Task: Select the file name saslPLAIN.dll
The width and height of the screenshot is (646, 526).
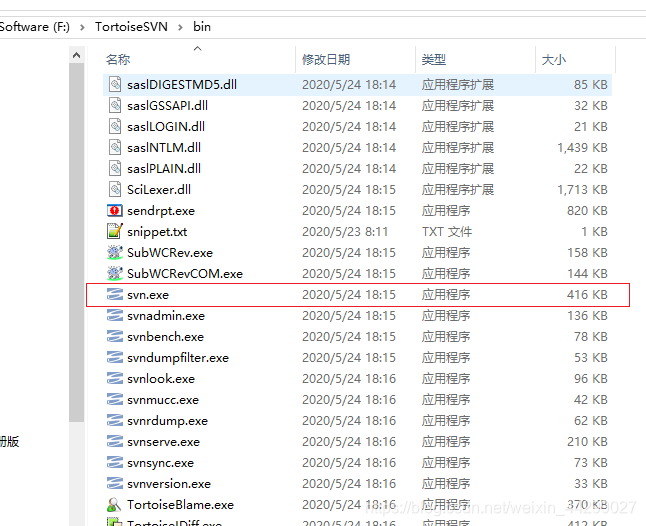Action: [x=164, y=168]
